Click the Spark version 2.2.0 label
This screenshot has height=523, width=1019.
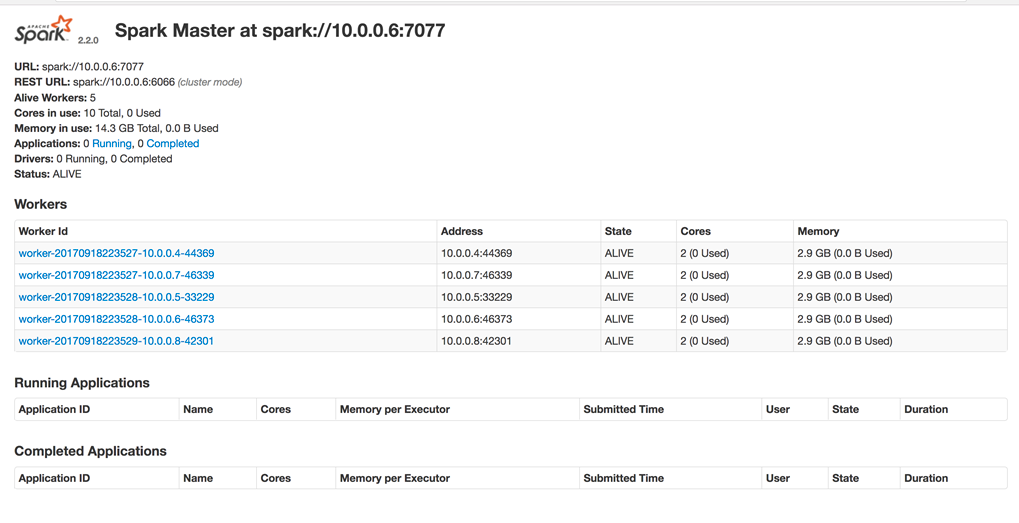88,40
